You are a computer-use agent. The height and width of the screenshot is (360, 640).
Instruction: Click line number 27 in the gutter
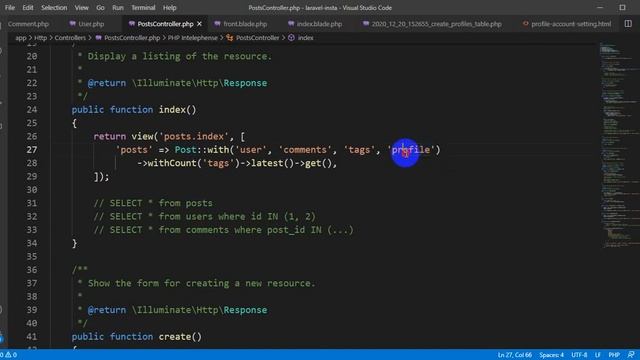point(32,150)
